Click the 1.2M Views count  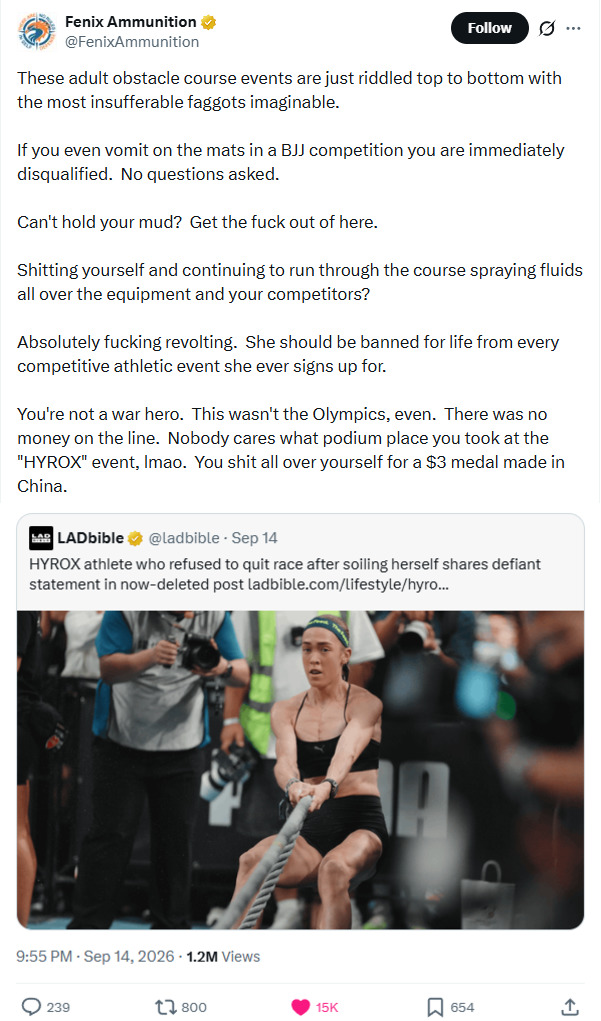pos(223,957)
